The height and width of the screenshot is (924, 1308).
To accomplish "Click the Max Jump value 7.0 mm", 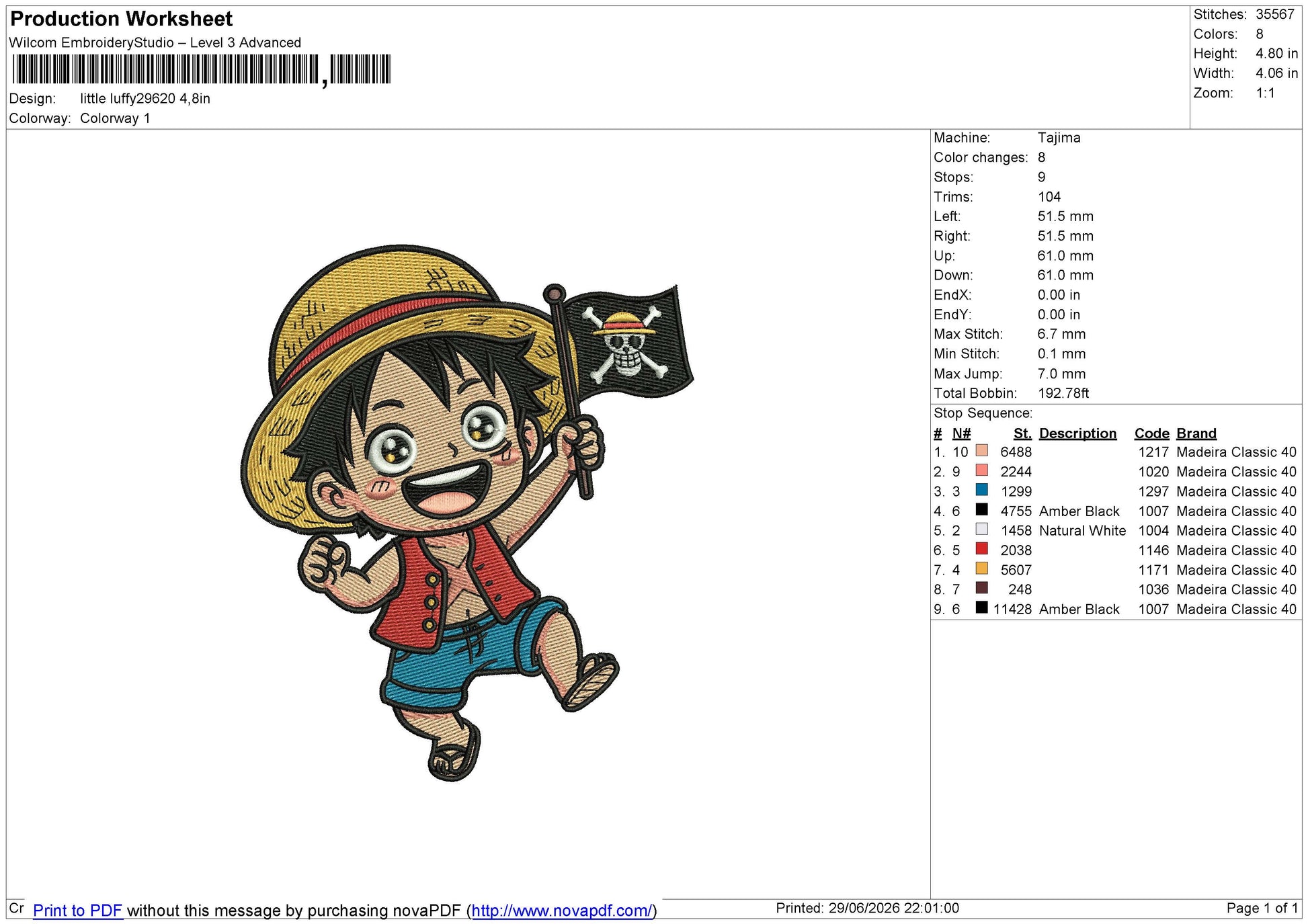I will point(1061,374).
